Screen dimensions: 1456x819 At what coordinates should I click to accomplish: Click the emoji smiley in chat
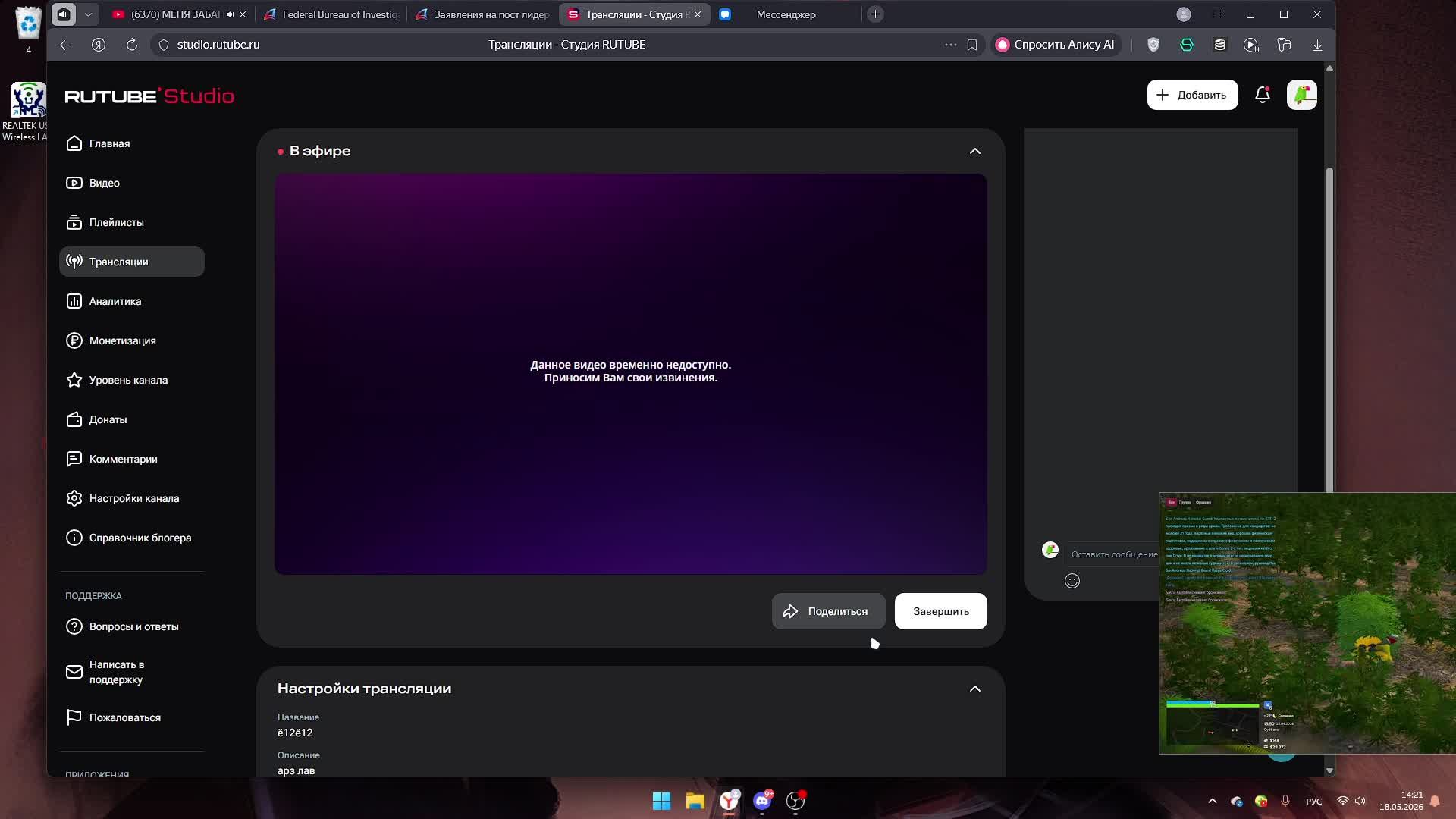tap(1072, 581)
